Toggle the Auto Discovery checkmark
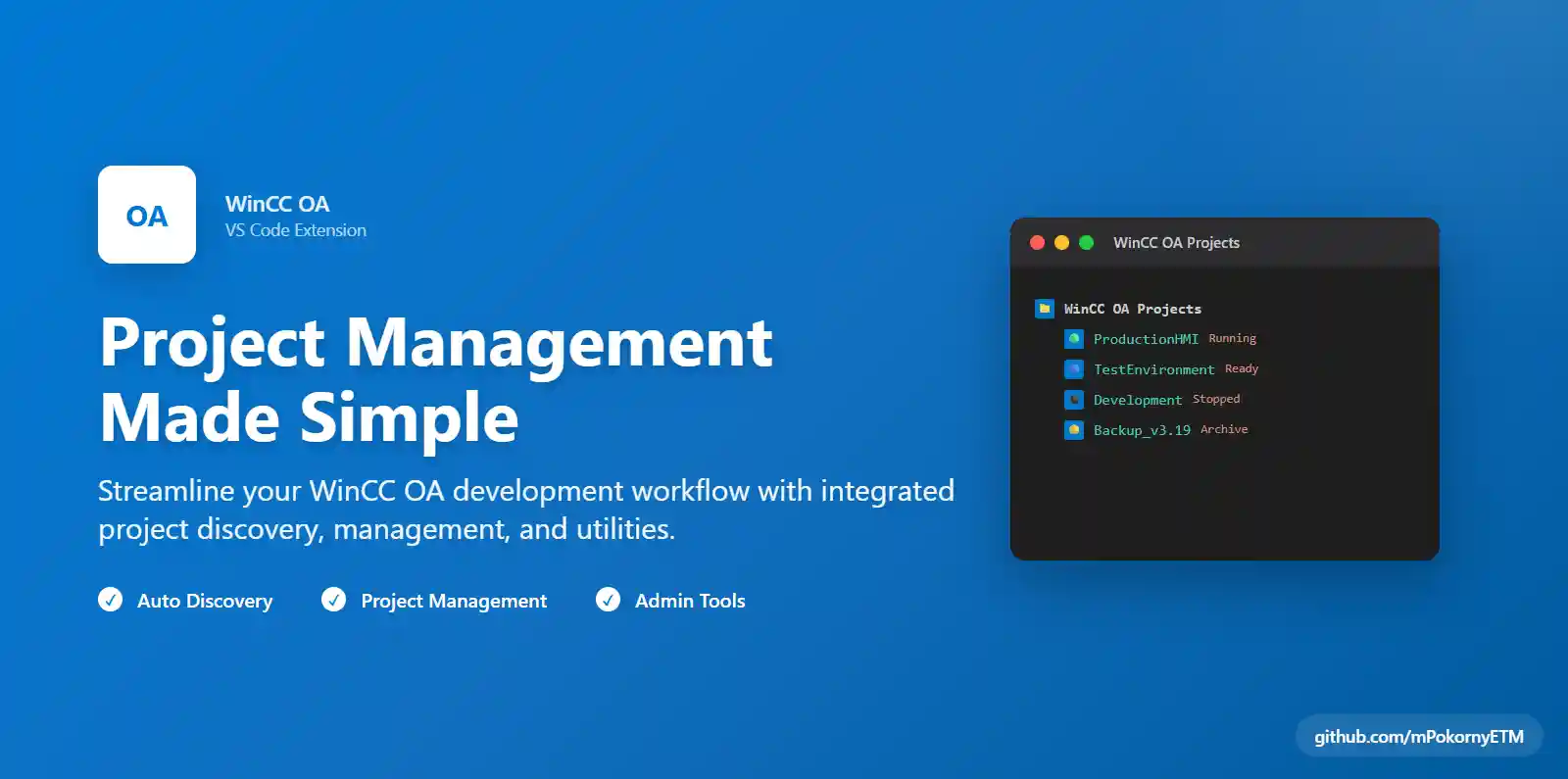This screenshot has height=779, width=1568. pos(111,599)
